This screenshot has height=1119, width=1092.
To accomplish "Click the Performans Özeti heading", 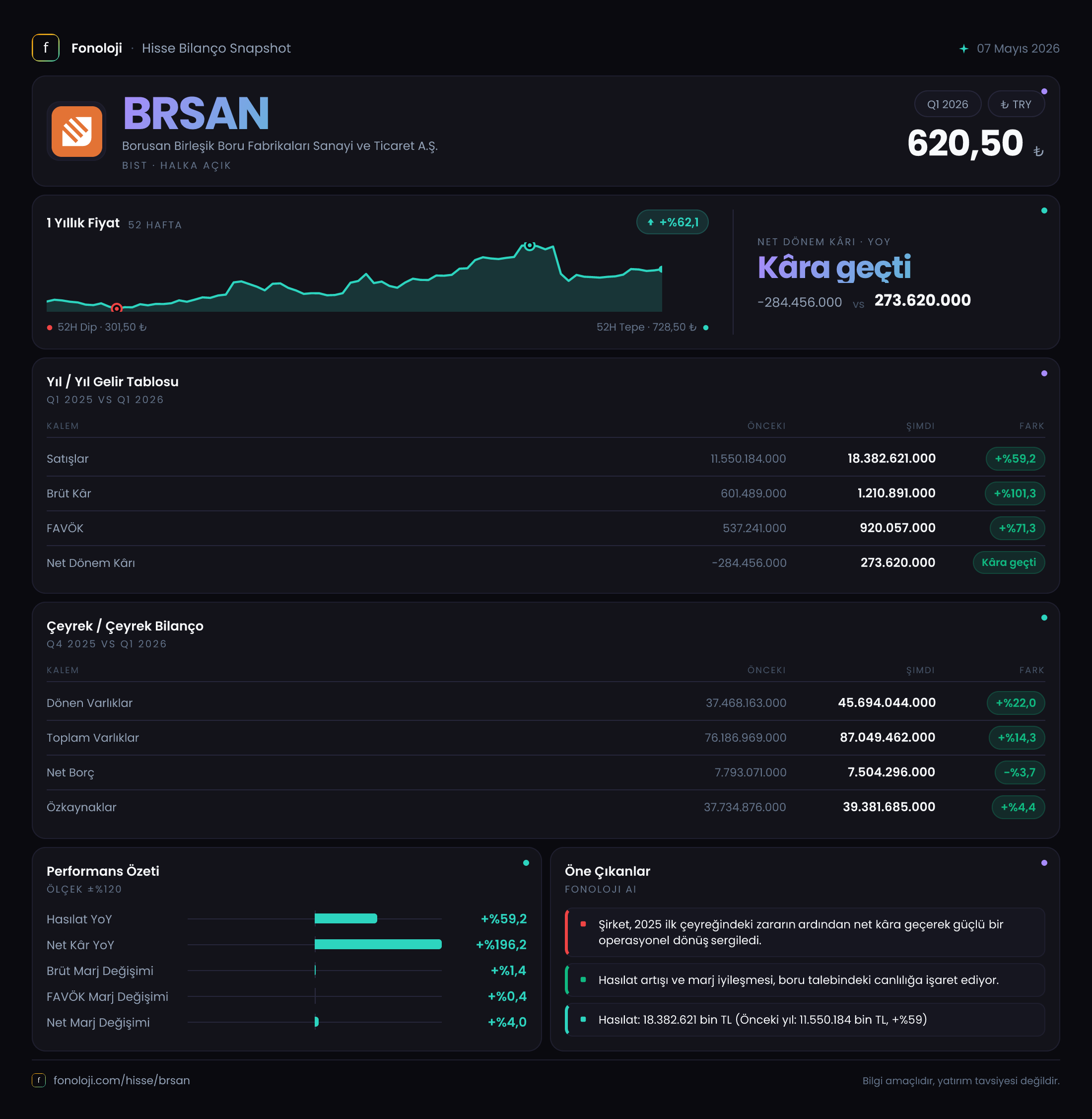I will click(103, 871).
